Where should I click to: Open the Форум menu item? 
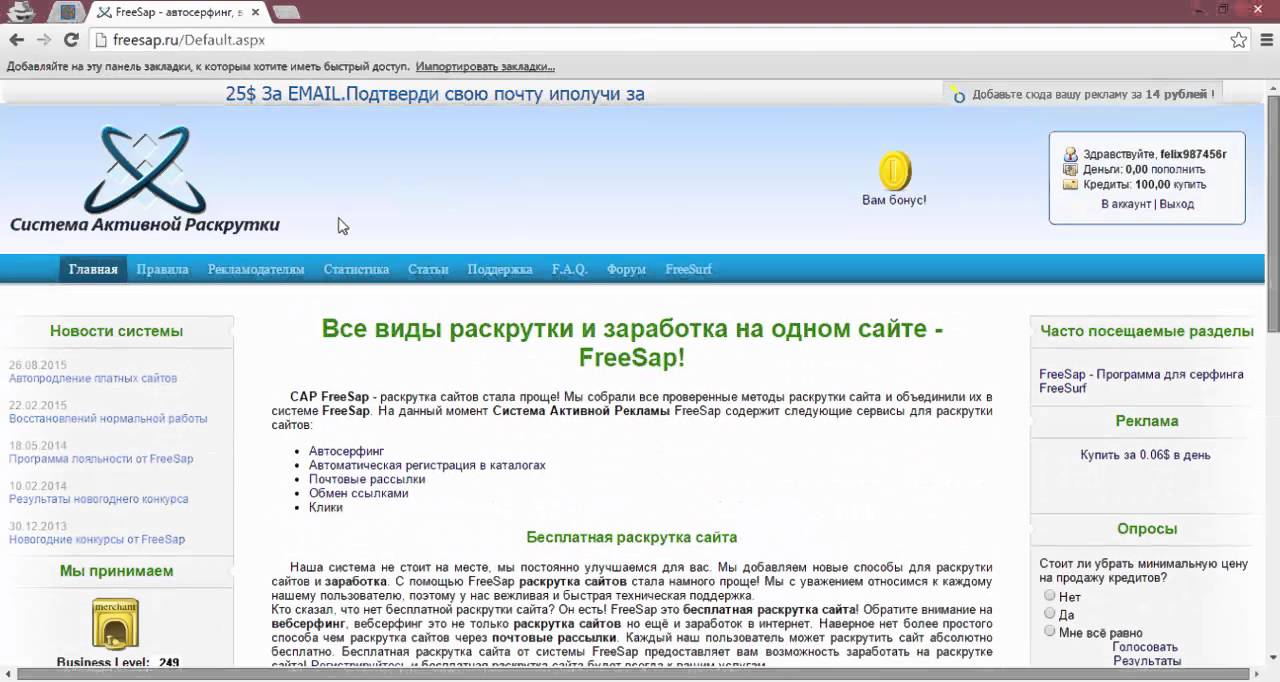[626, 269]
